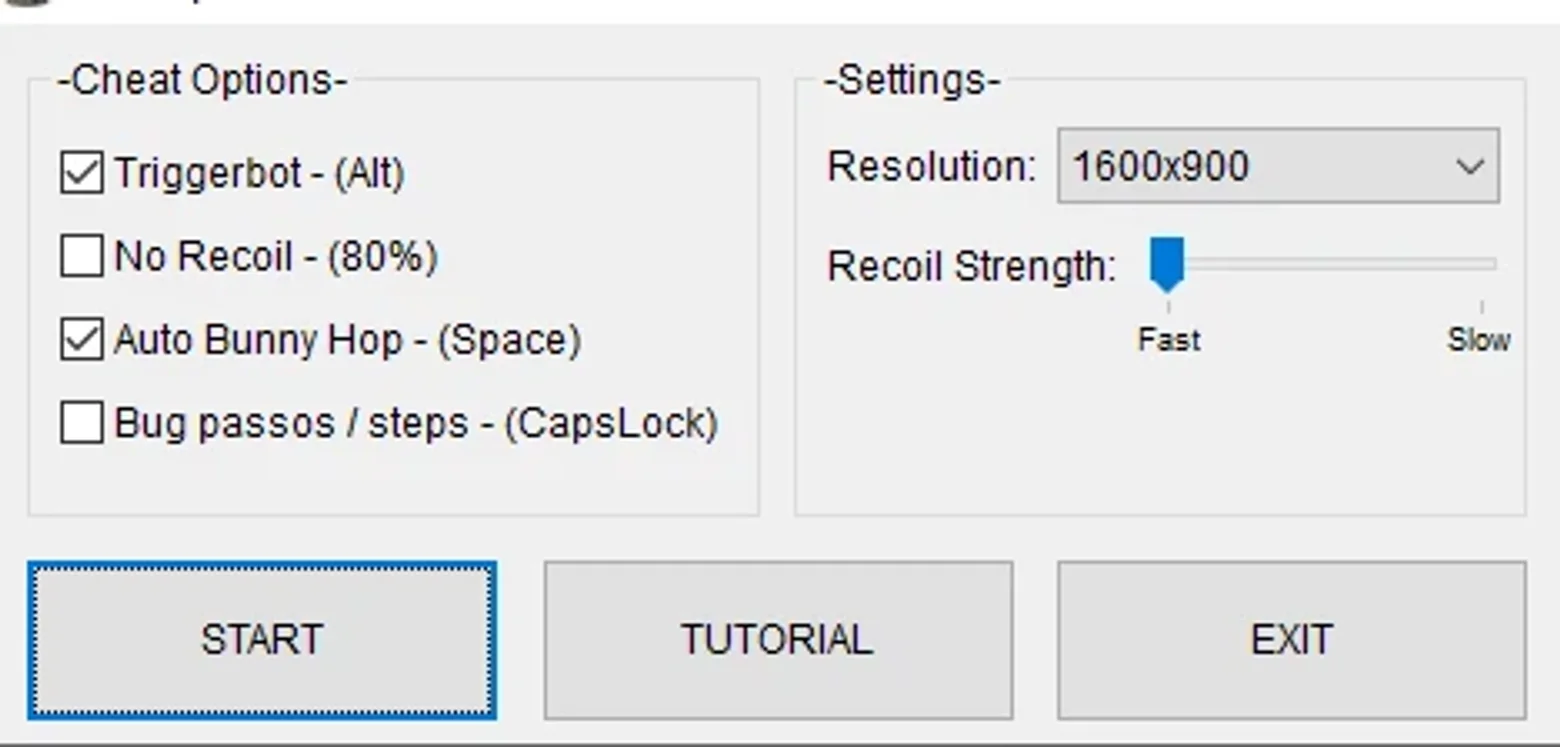
Task: Click the START button
Action: tap(262, 640)
